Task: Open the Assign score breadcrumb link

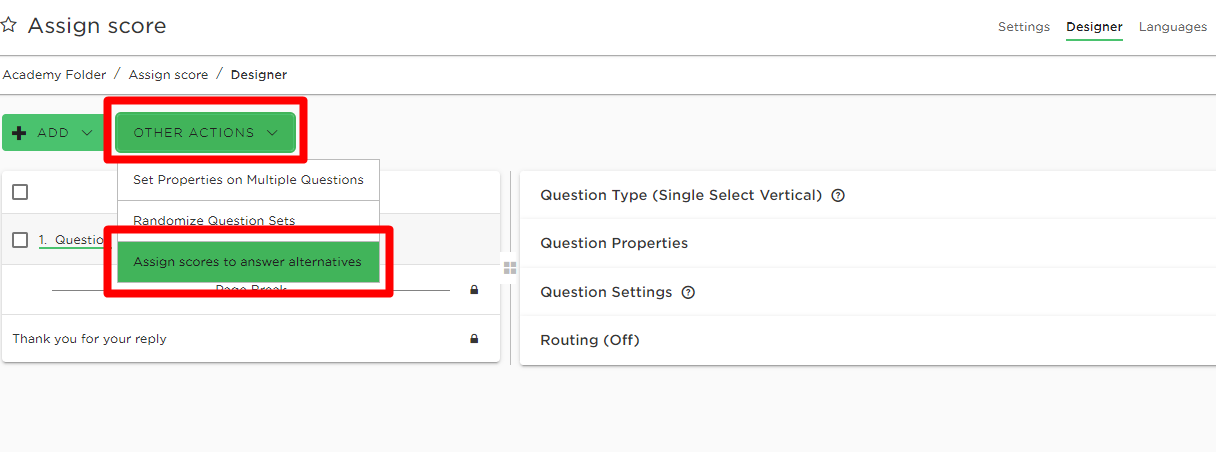Action: [169, 75]
